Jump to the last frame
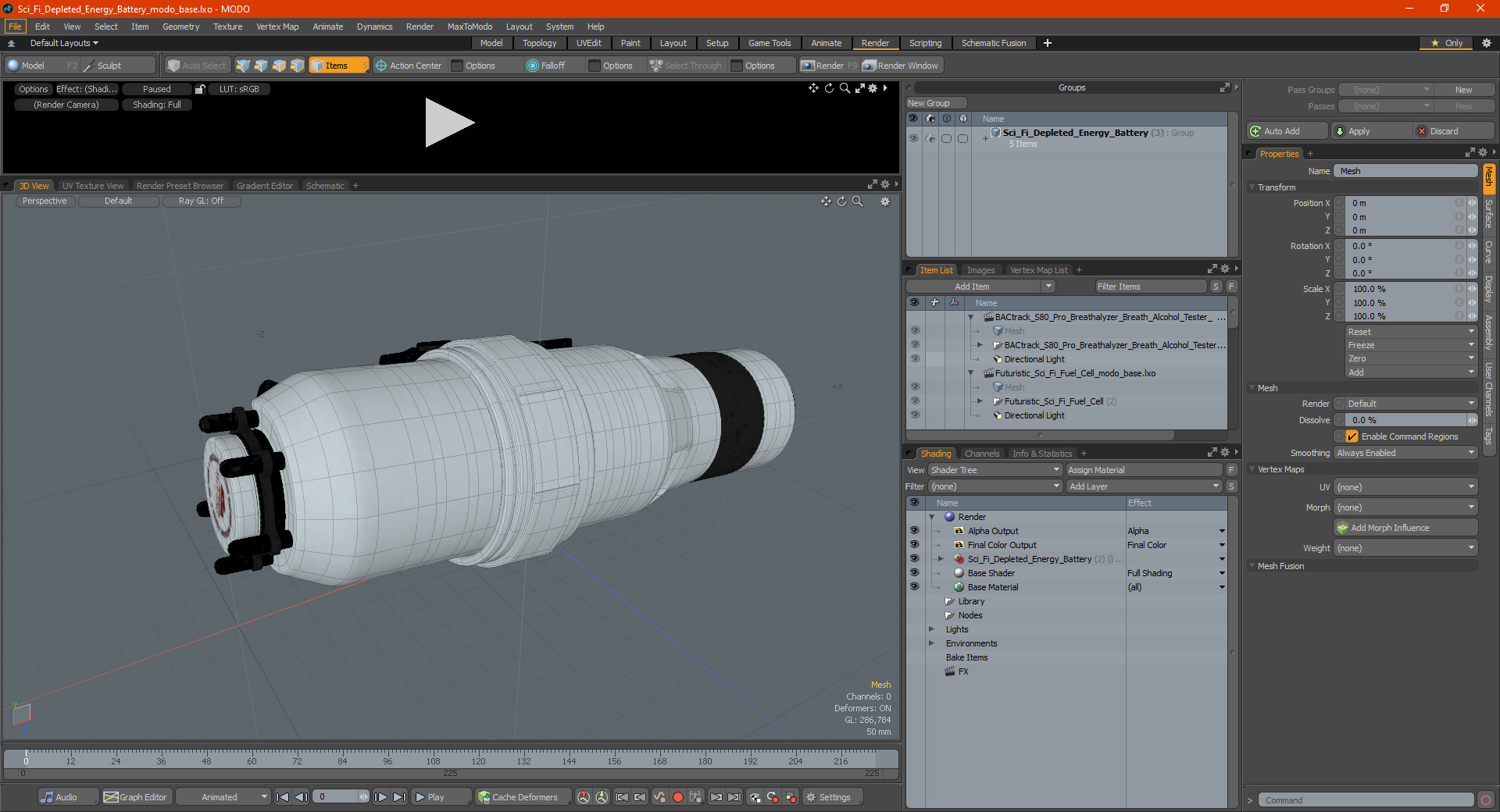Screen dimensions: 1500x812 (x=399, y=797)
